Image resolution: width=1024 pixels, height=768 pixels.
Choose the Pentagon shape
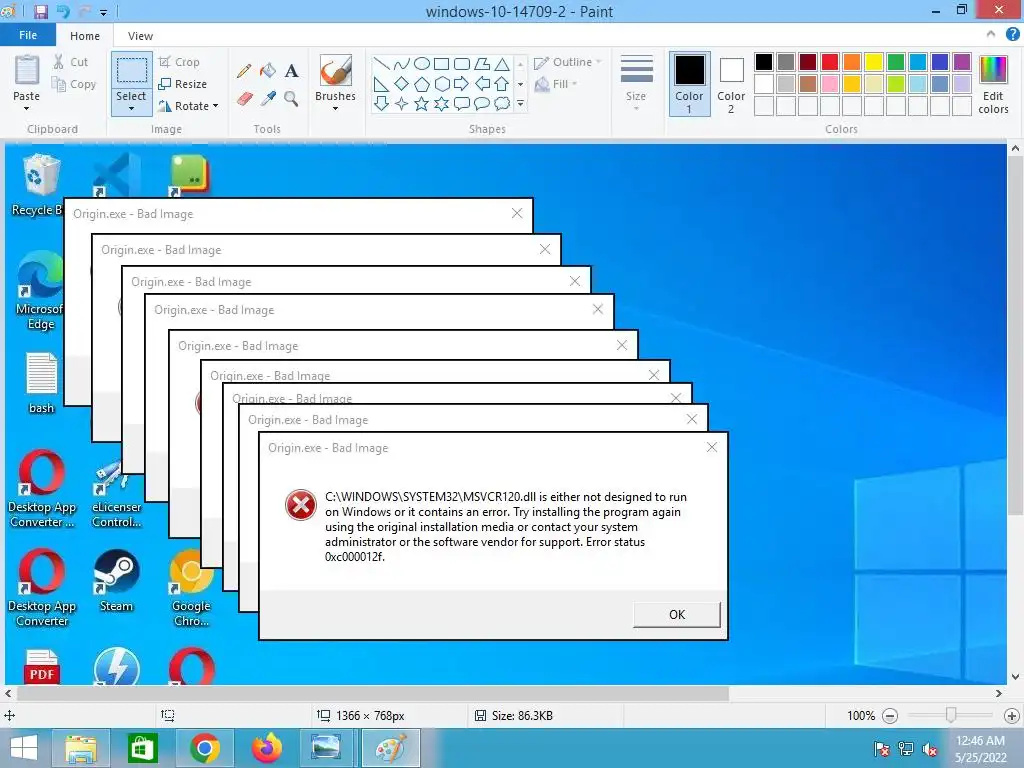[x=422, y=84]
